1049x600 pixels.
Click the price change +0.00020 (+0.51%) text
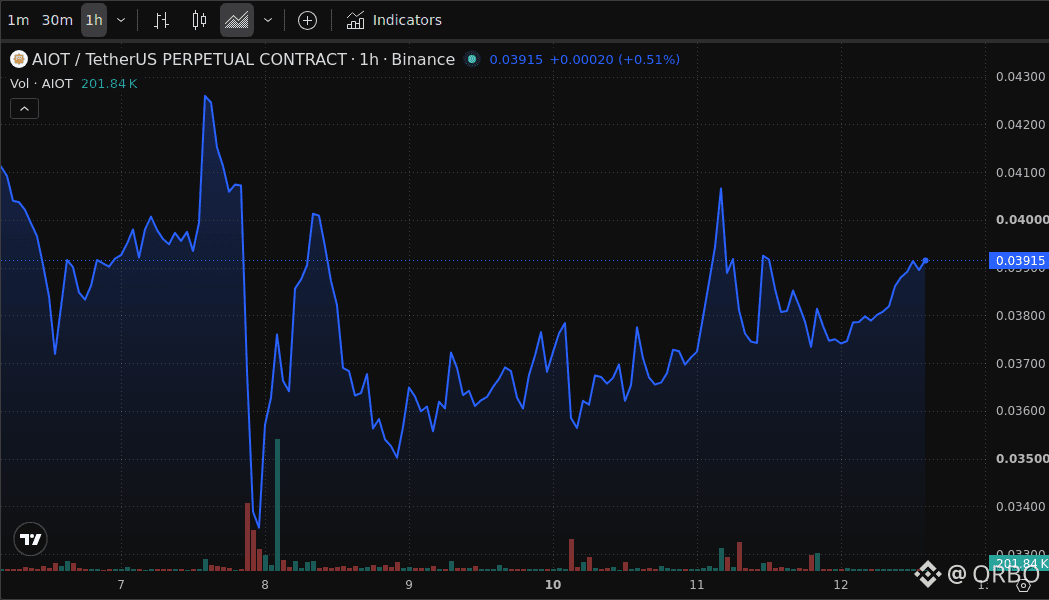[x=615, y=60]
